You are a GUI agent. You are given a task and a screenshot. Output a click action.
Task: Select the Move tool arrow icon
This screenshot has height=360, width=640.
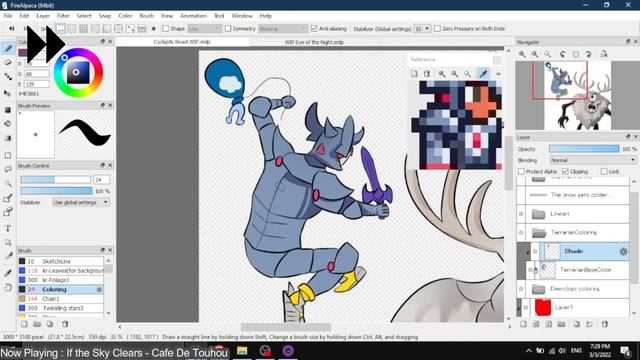(x=8, y=93)
